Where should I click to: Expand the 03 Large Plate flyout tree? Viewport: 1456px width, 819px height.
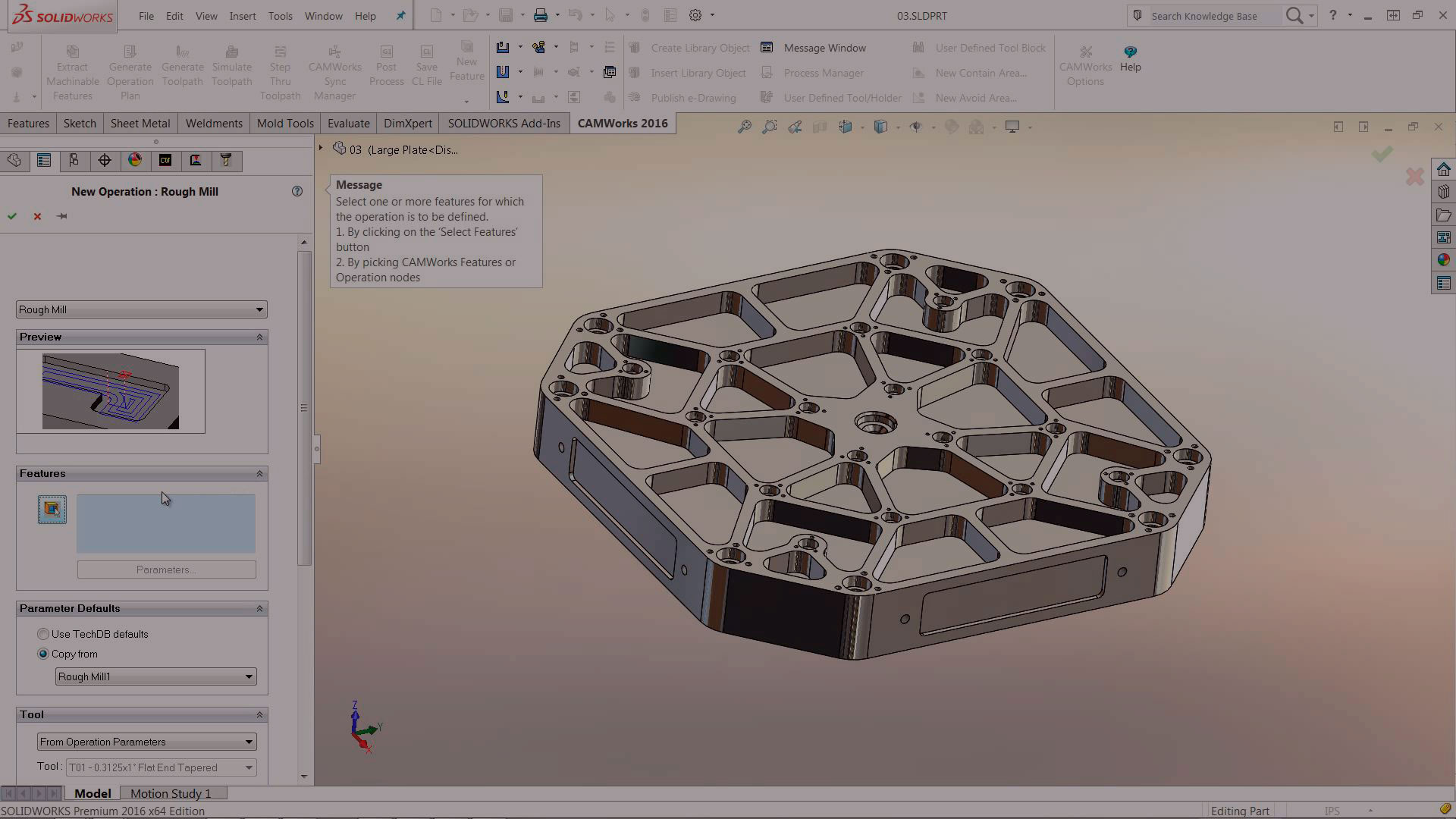[321, 148]
